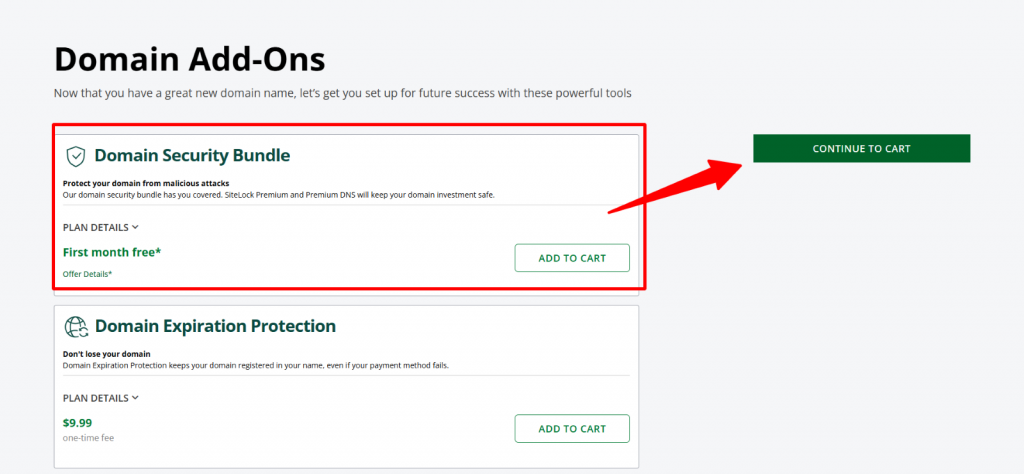Click the "Domain Add-Ons" page title
The width and height of the screenshot is (1024, 474).
point(189,59)
